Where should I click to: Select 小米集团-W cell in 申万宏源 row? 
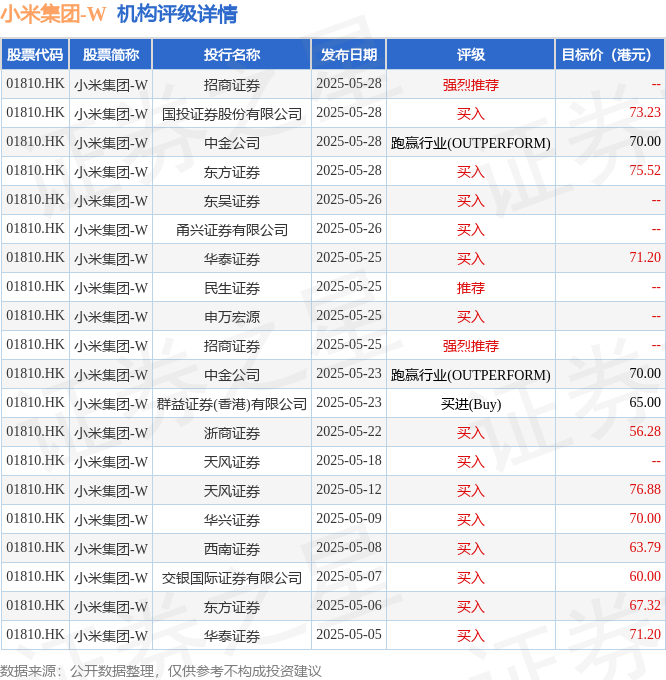[x=111, y=317]
